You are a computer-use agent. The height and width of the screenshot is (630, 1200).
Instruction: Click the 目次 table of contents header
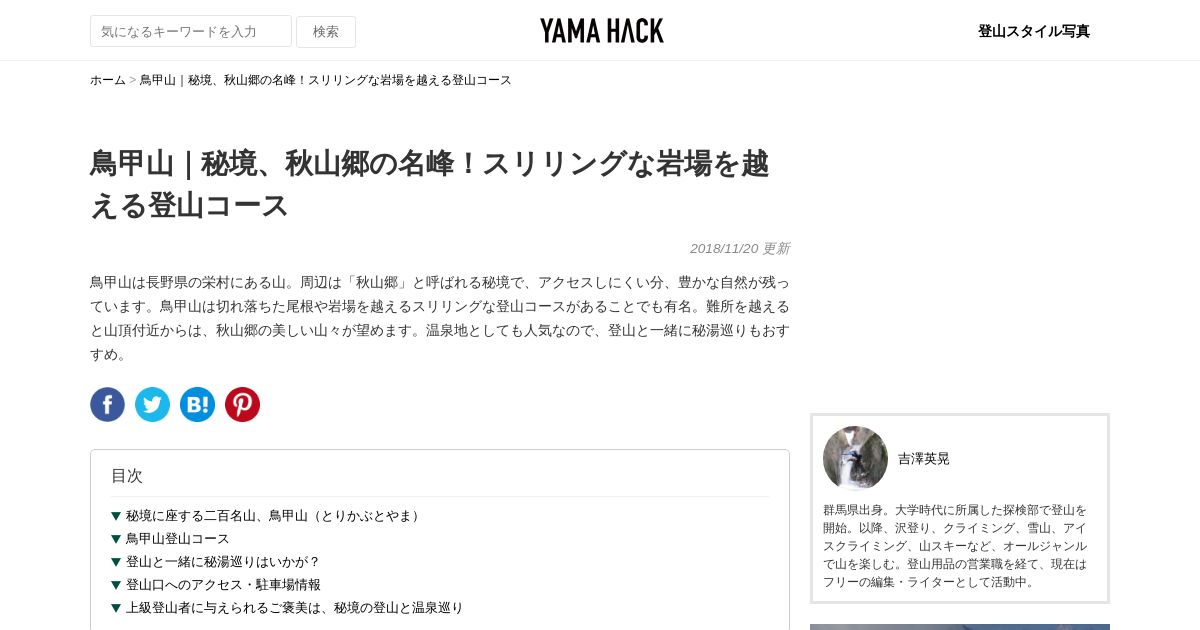coord(127,476)
